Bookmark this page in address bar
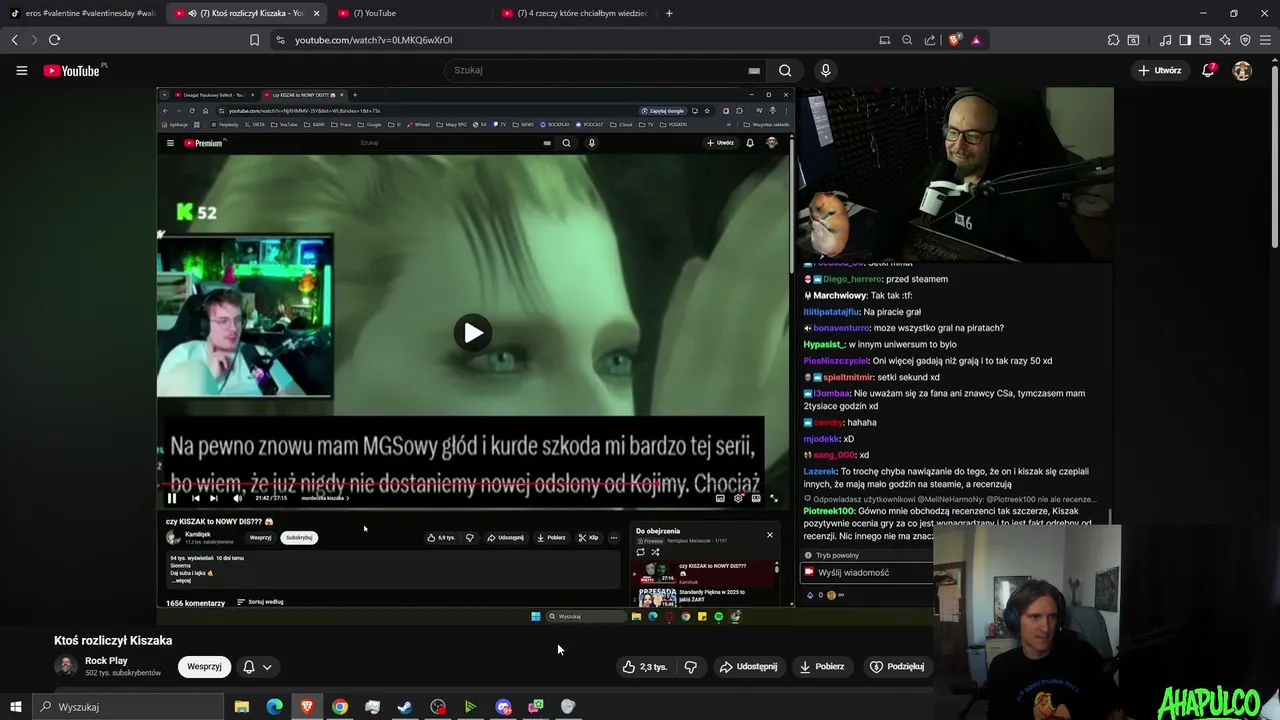The height and width of the screenshot is (720, 1280). coord(254,40)
